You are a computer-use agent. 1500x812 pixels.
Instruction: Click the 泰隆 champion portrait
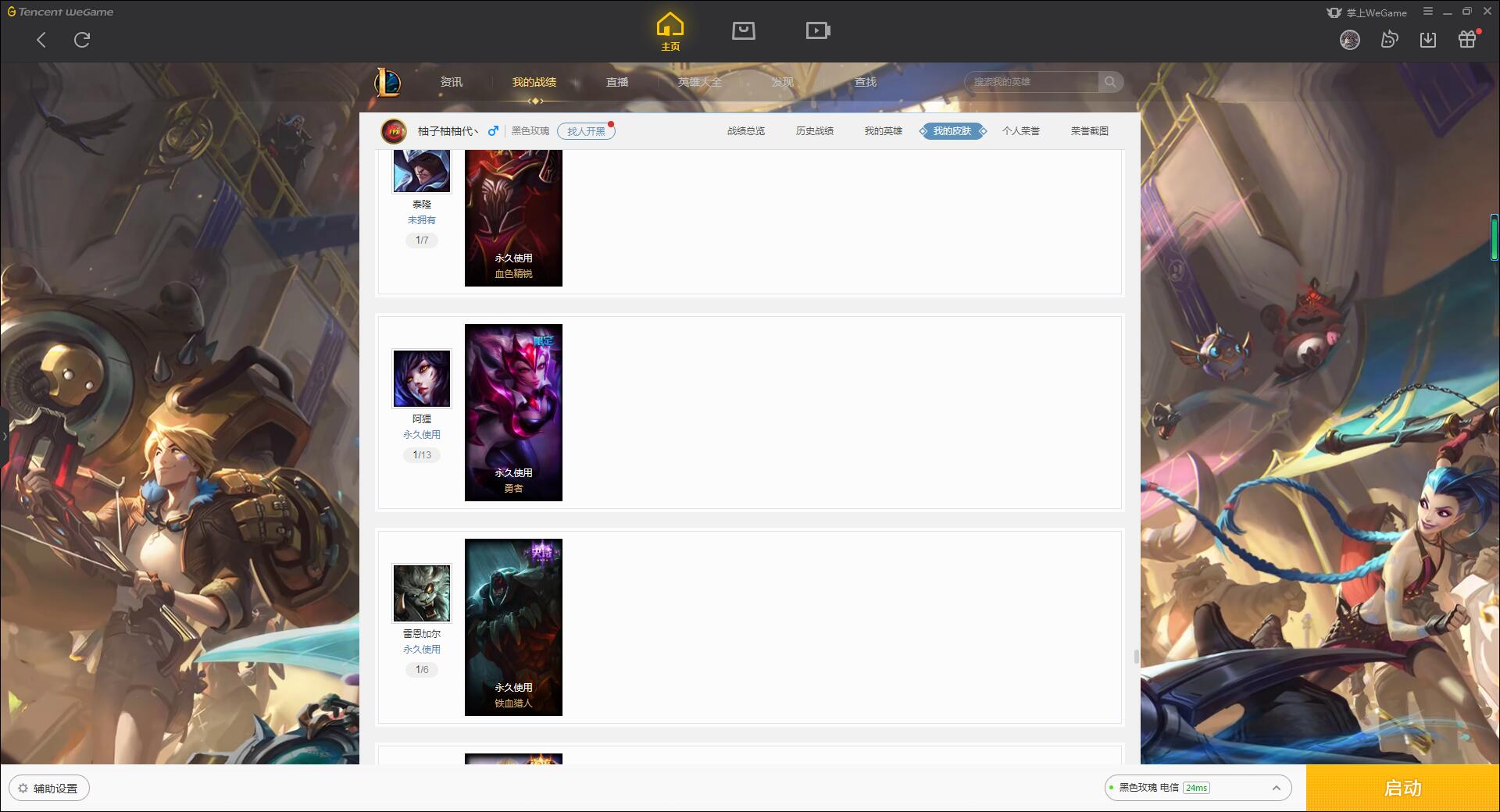click(x=422, y=170)
